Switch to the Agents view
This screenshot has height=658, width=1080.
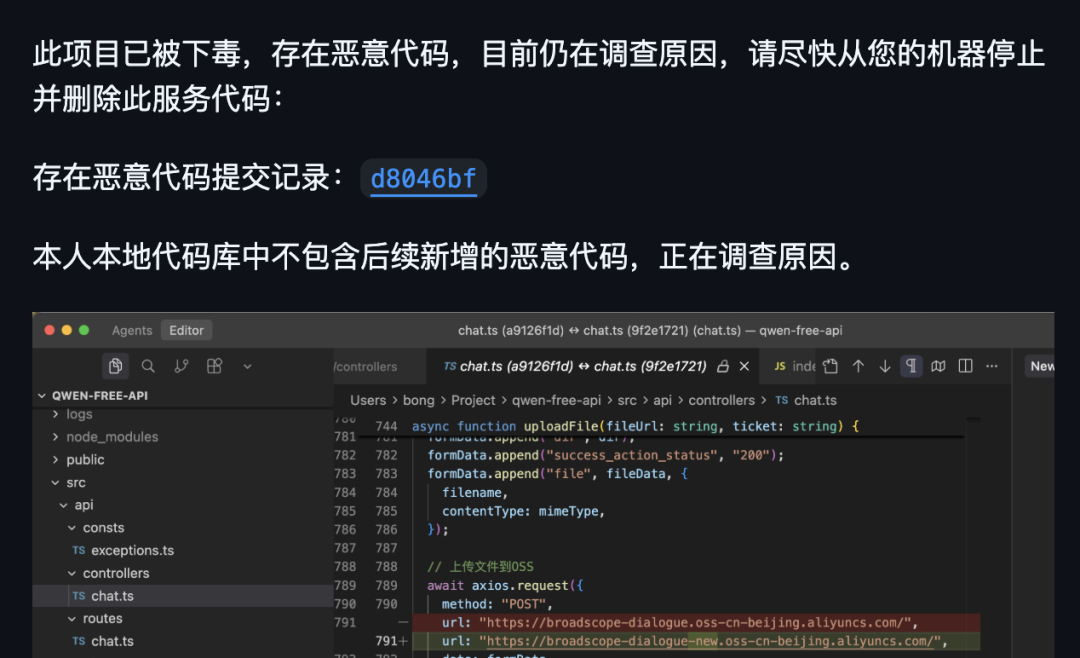coord(132,330)
